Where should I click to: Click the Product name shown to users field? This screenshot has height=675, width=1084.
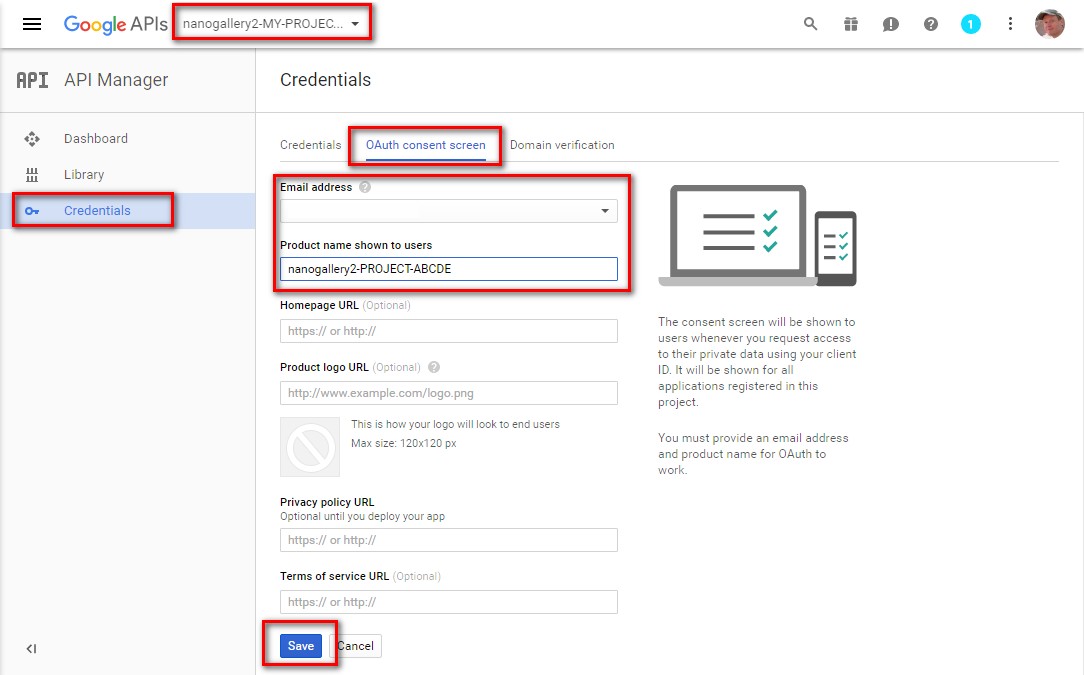click(449, 269)
